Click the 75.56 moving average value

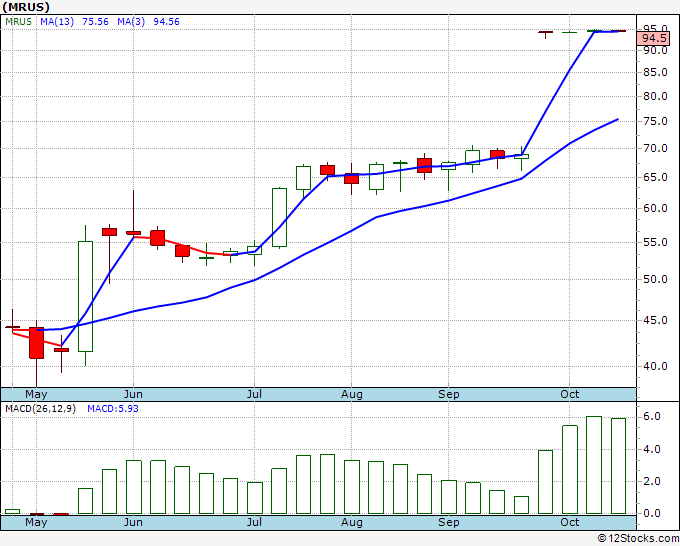(x=95, y=22)
